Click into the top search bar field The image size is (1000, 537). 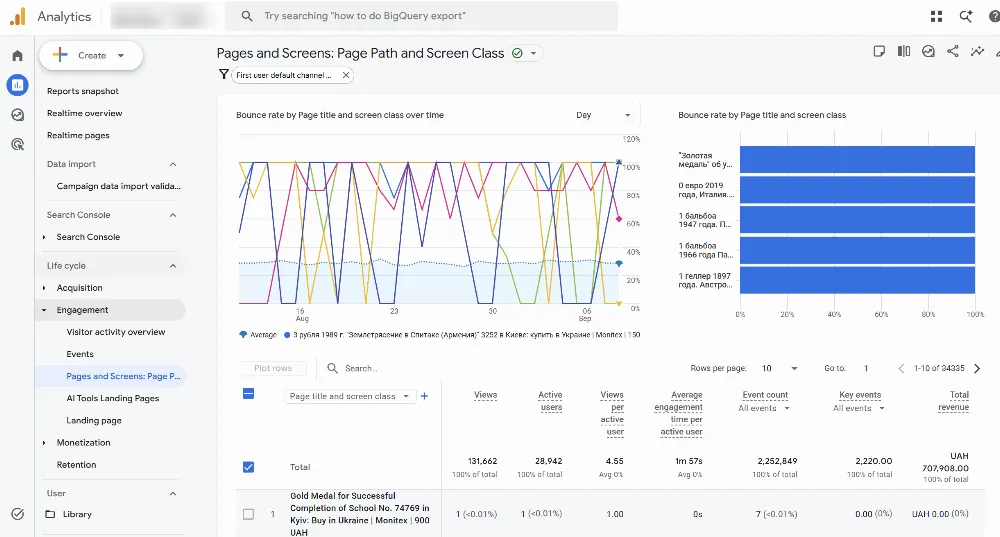tap(422, 16)
